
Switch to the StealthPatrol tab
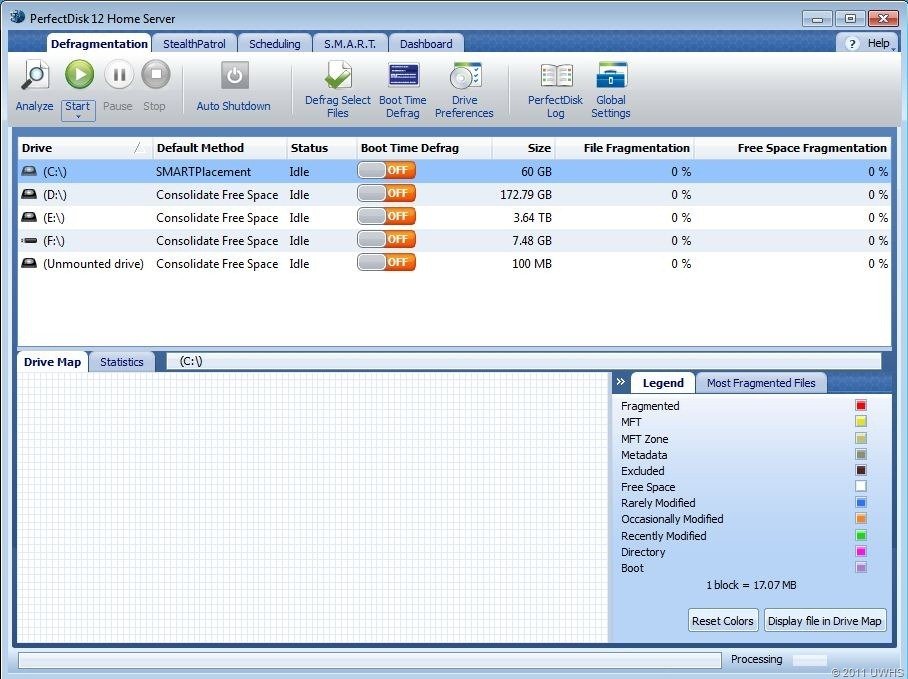pos(194,44)
